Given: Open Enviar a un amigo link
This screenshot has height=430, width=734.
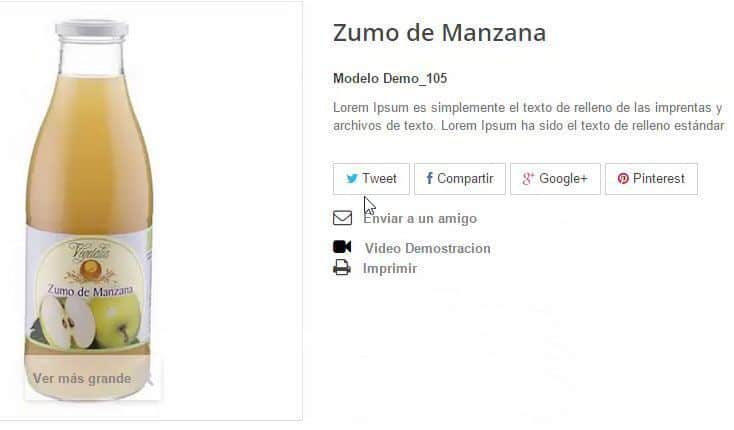Looking at the screenshot, I should [x=420, y=219].
